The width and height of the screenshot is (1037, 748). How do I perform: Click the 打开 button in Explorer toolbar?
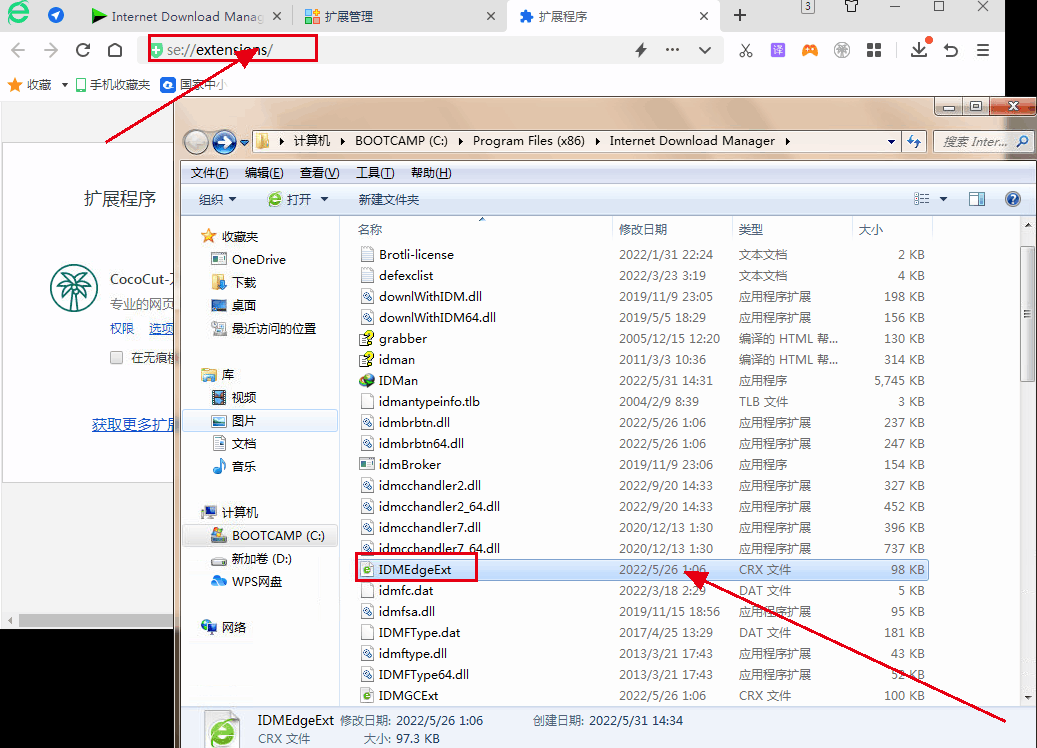tap(290, 200)
